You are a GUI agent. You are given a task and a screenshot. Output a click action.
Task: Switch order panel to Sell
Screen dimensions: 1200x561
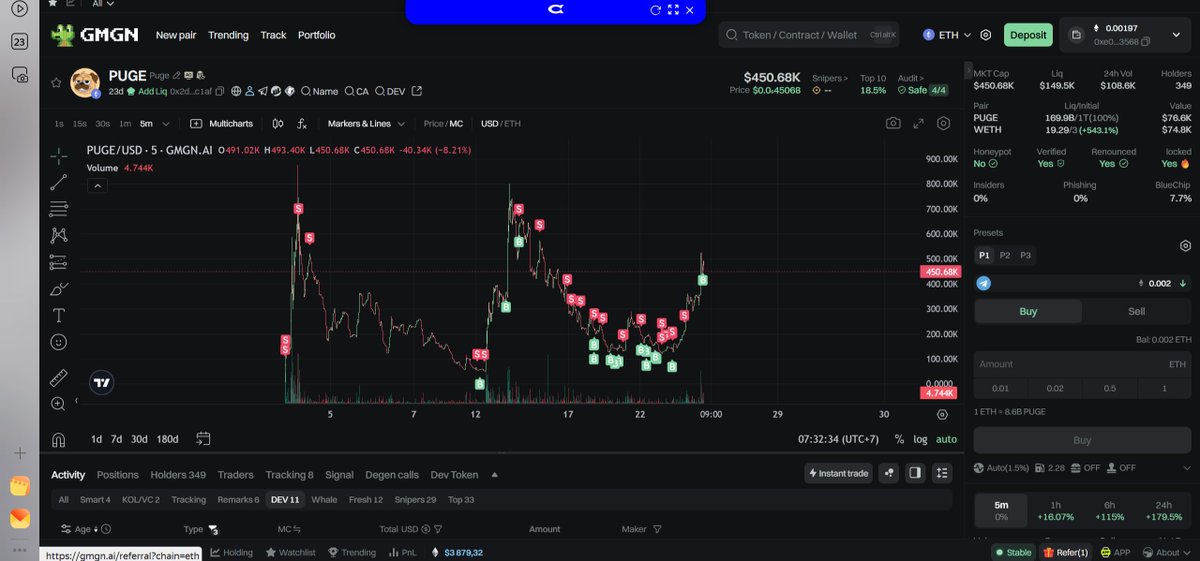pyautogui.click(x=1137, y=311)
